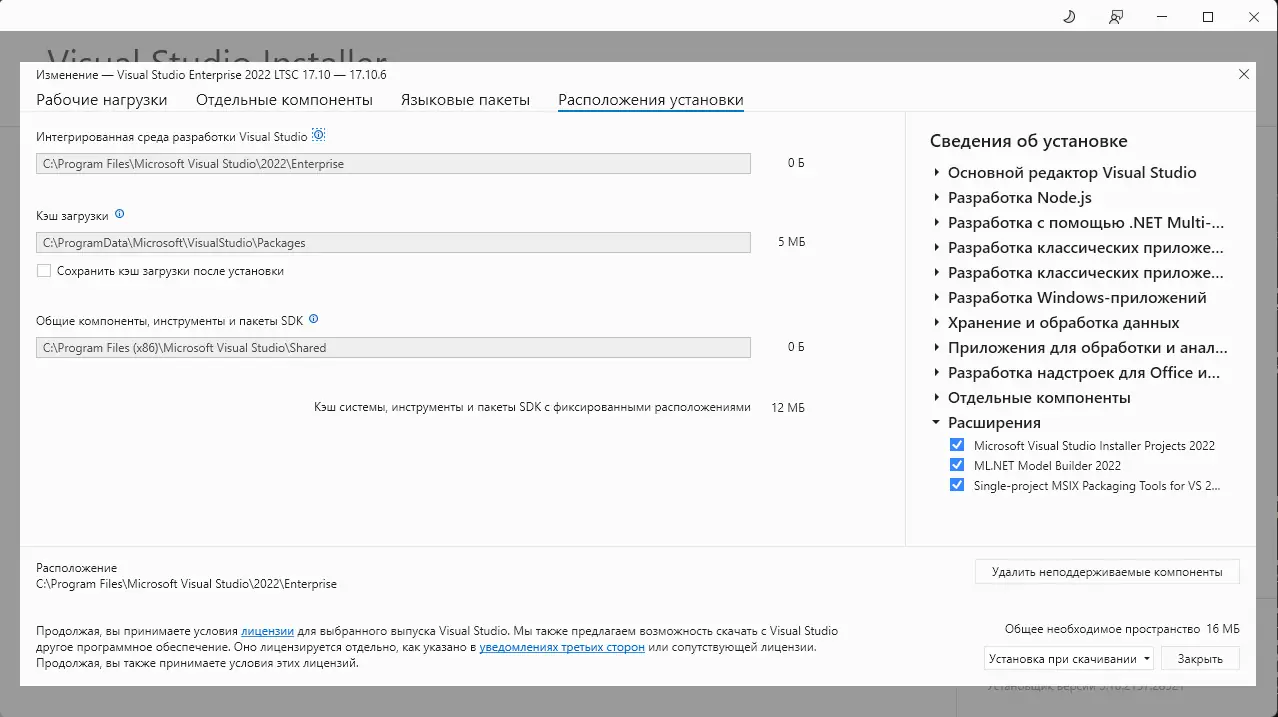Image resolution: width=1278 pixels, height=717 pixels.
Task: Open the Языковые пакеты tab
Action: pyautogui.click(x=465, y=99)
